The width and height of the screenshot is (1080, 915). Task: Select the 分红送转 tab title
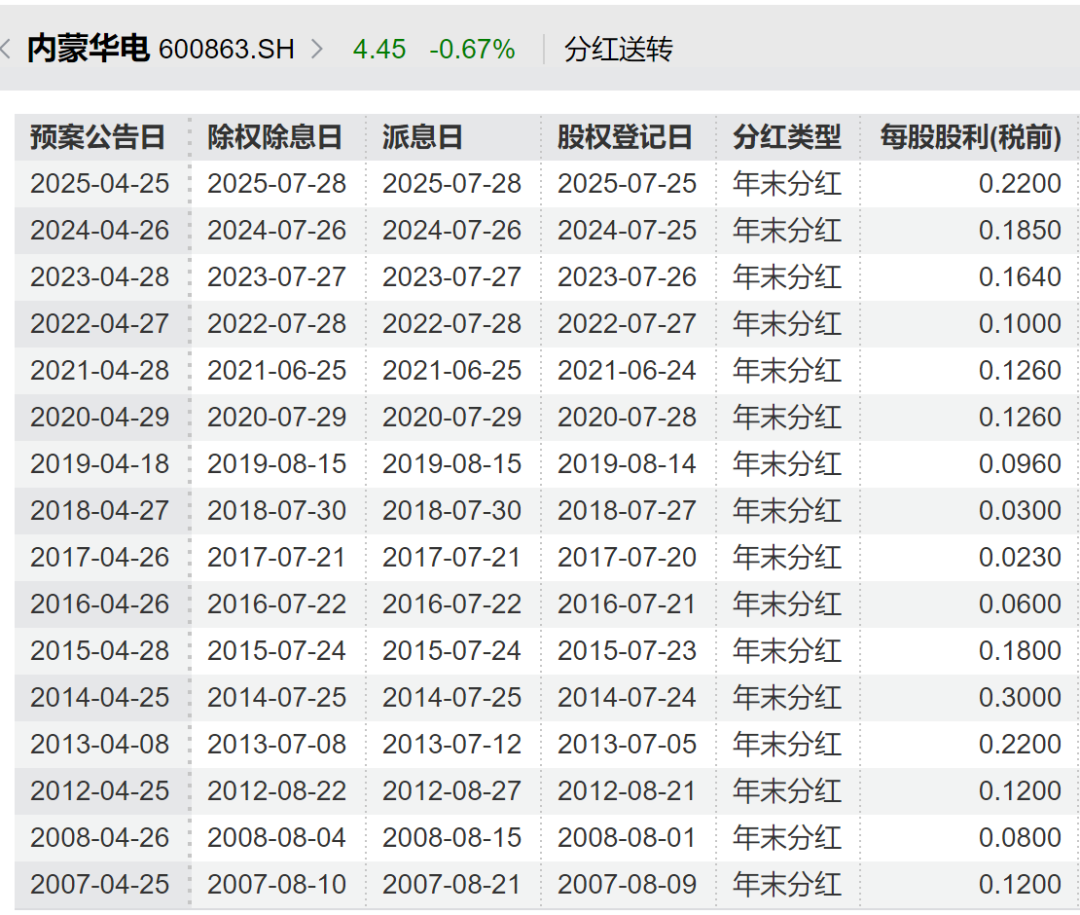[618, 50]
